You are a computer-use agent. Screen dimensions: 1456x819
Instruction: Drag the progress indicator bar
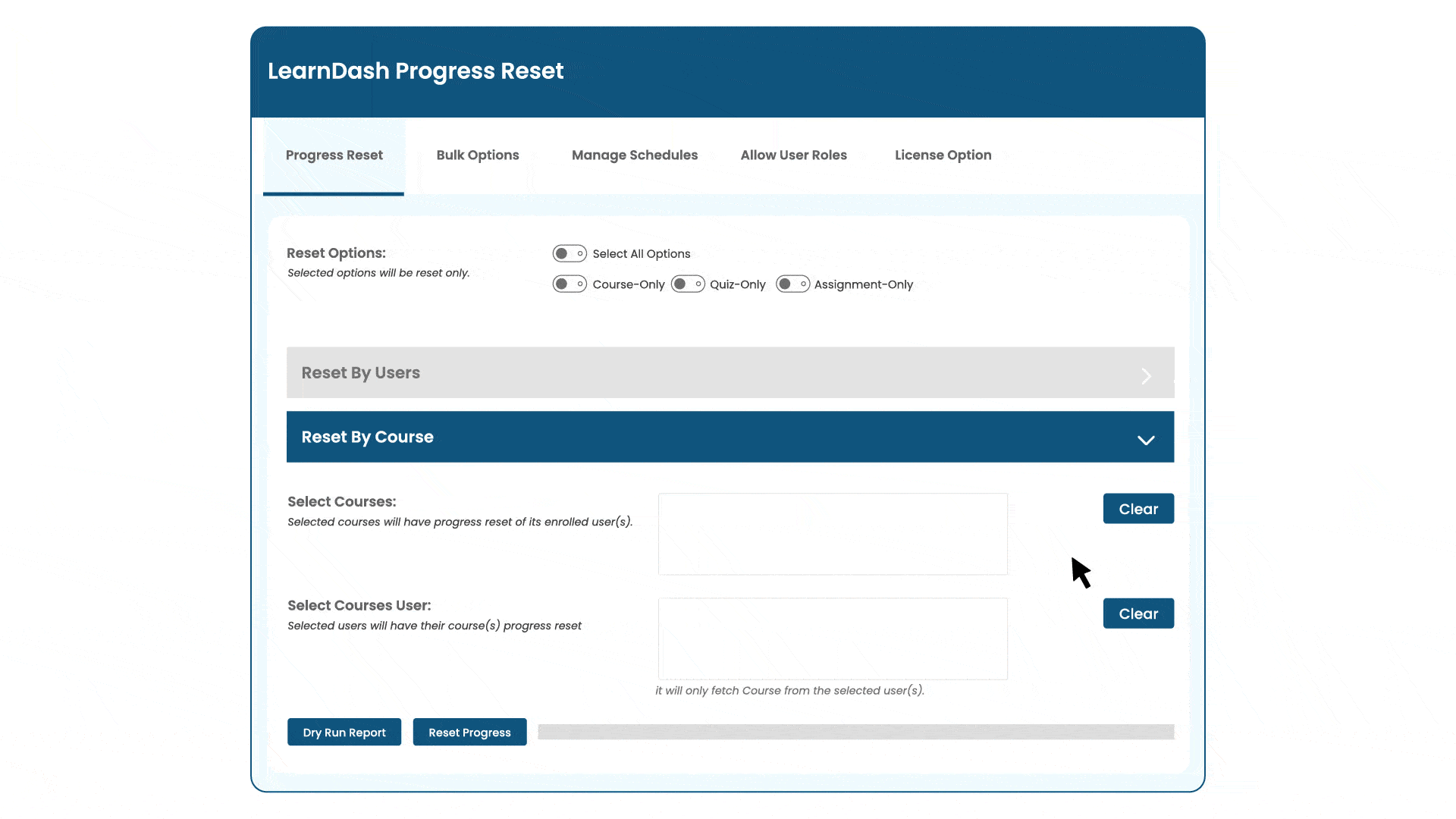click(x=855, y=732)
